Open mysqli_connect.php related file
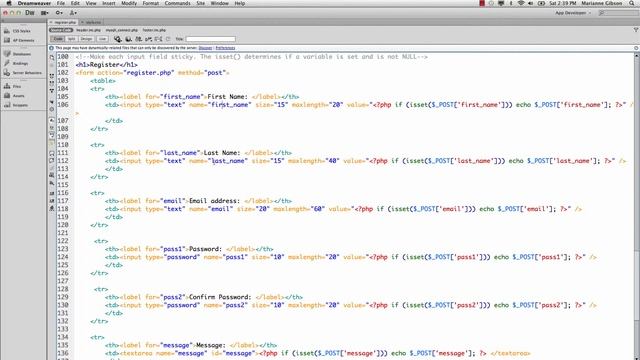 coord(122,30)
